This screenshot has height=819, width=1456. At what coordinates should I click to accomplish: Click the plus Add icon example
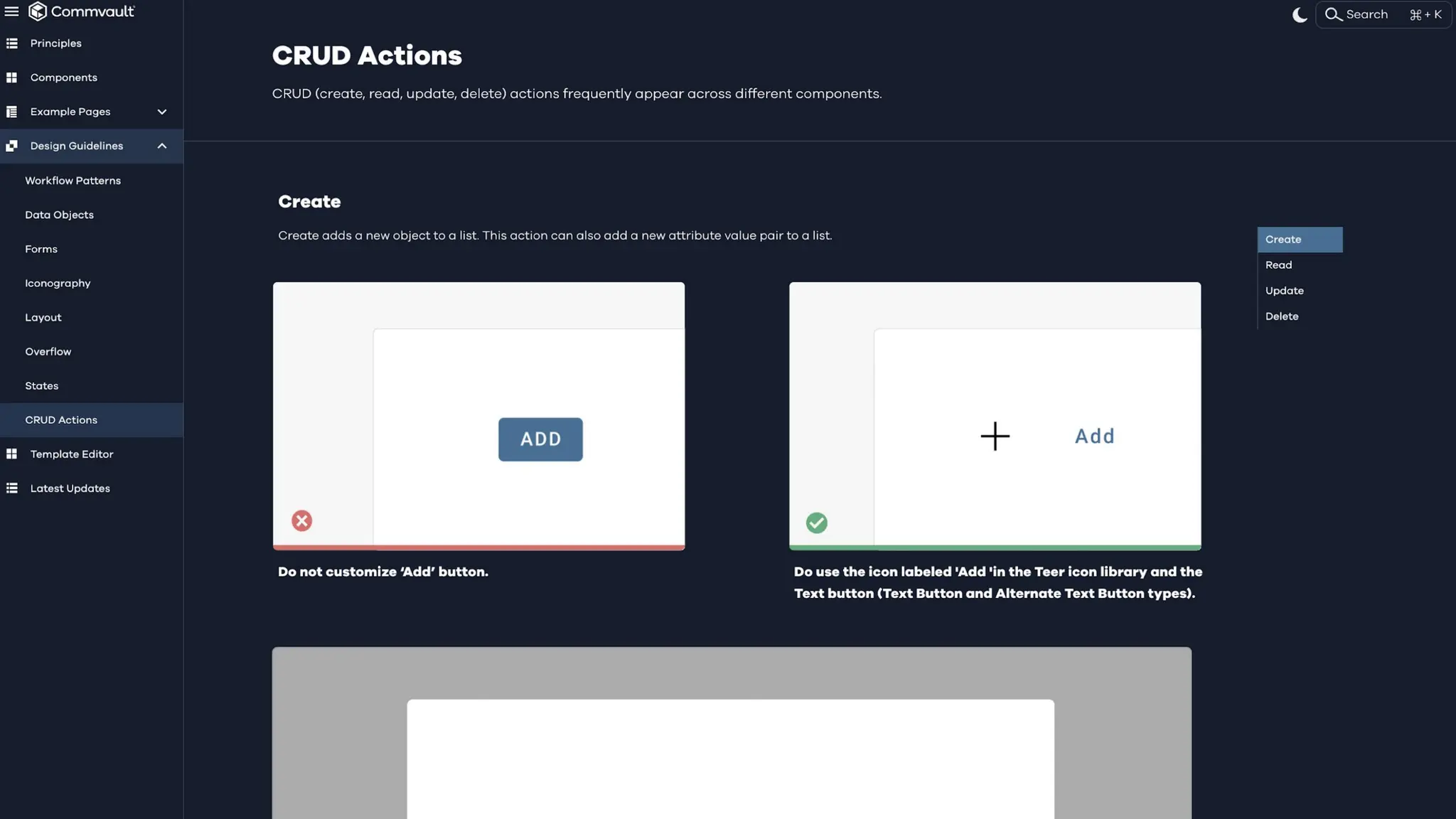tap(995, 436)
